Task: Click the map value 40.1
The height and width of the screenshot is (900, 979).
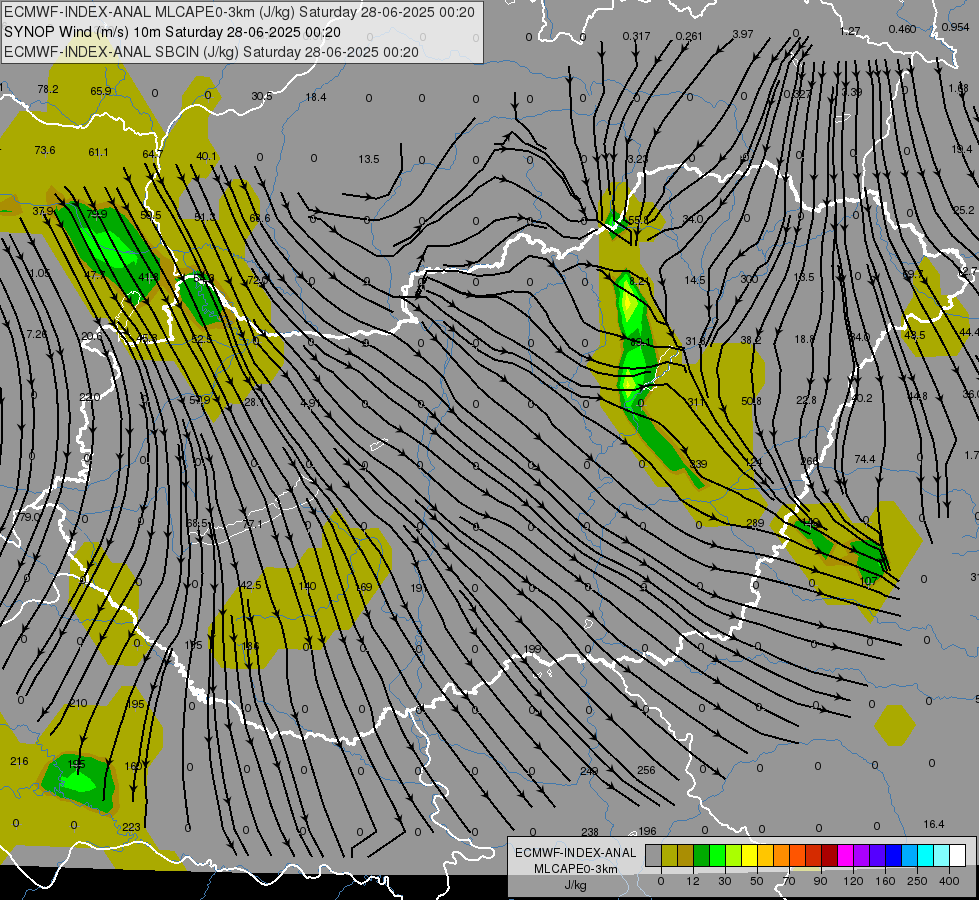Action: click(206, 156)
